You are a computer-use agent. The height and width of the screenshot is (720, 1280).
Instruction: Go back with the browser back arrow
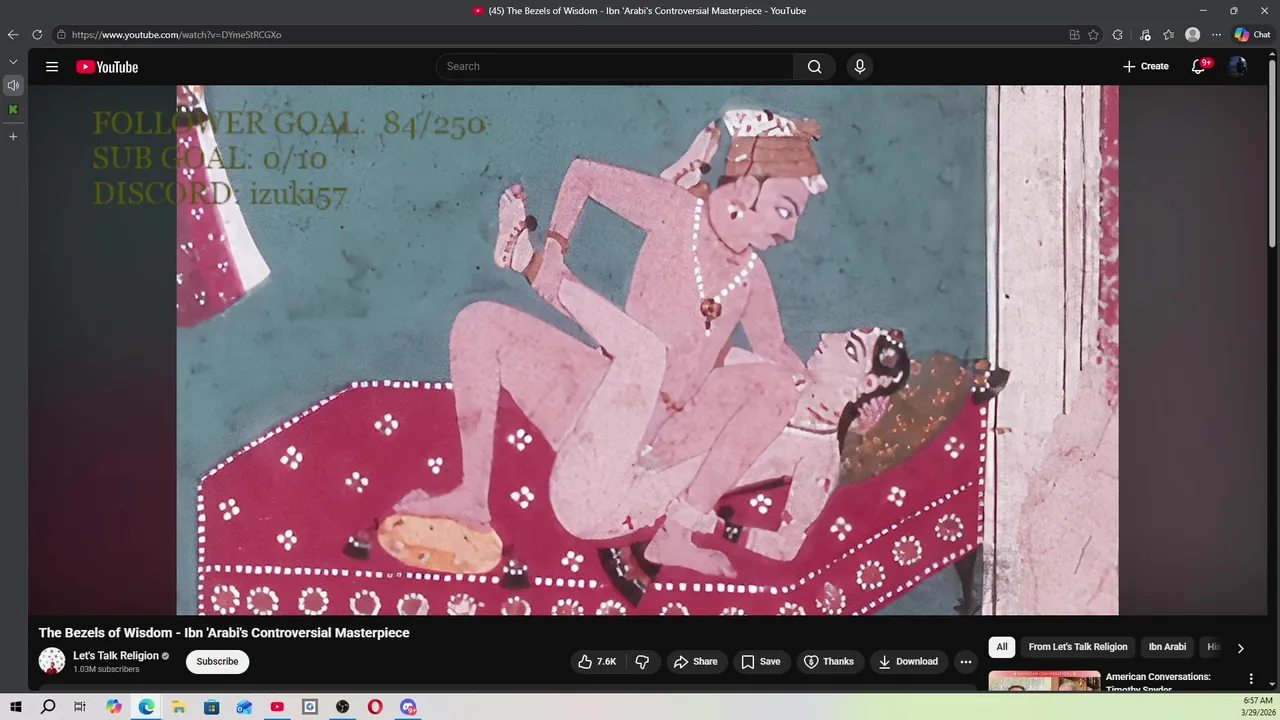coord(13,35)
